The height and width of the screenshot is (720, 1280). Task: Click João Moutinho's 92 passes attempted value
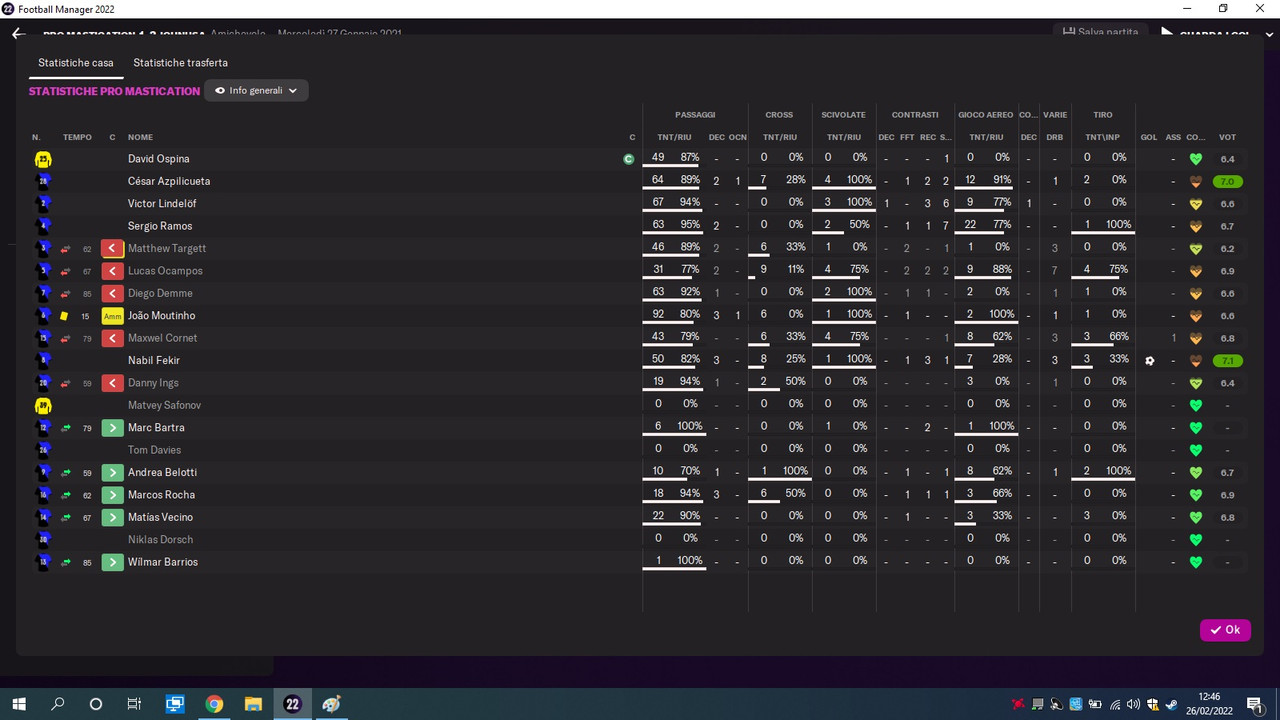(x=658, y=316)
